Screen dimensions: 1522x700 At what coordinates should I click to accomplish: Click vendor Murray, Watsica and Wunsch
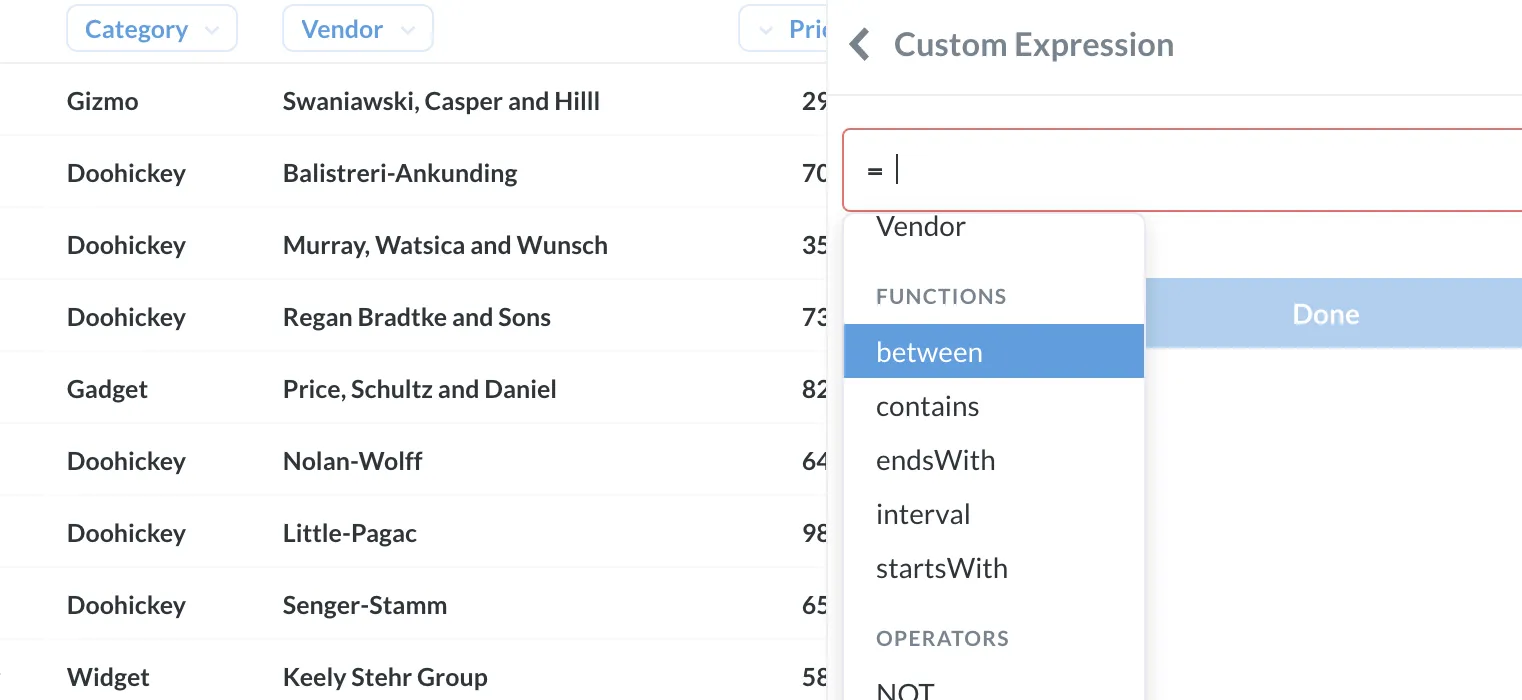coord(445,245)
